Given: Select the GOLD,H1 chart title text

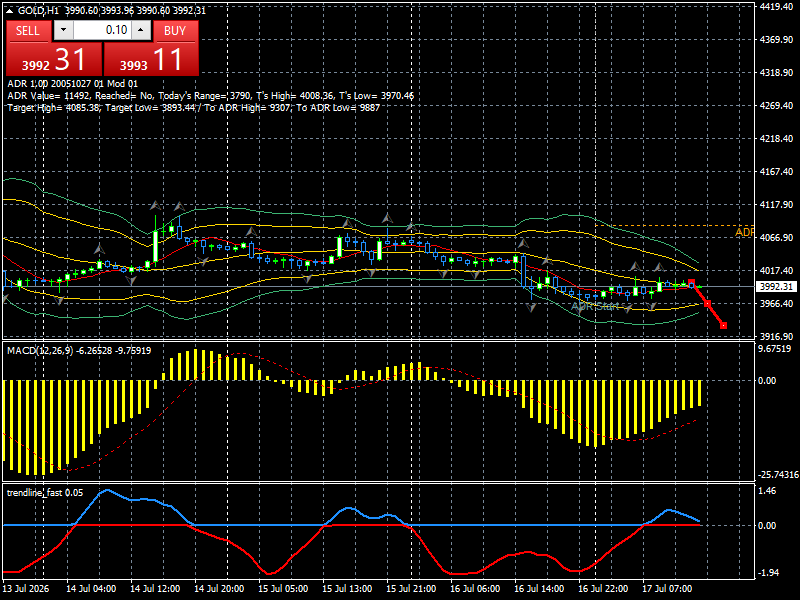Looking at the screenshot, I should click(x=38, y=11).
